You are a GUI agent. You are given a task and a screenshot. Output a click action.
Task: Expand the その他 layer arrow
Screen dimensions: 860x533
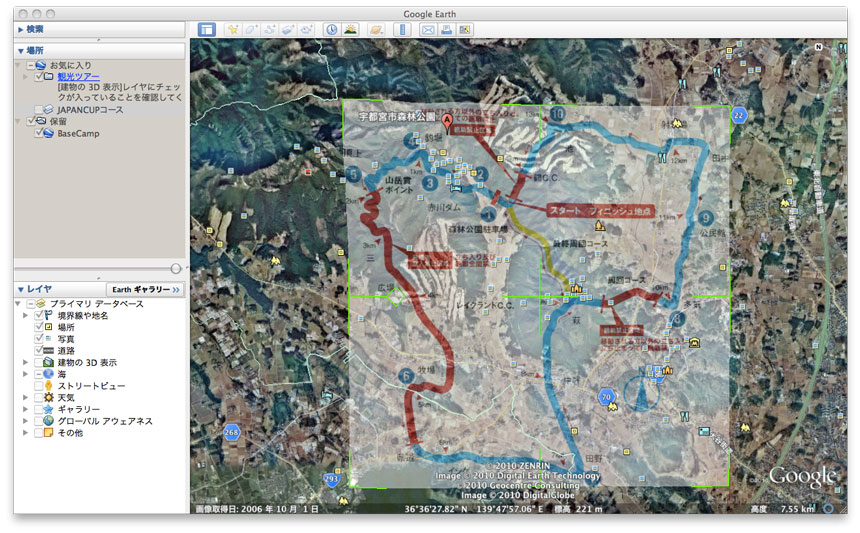click(25, 433)
